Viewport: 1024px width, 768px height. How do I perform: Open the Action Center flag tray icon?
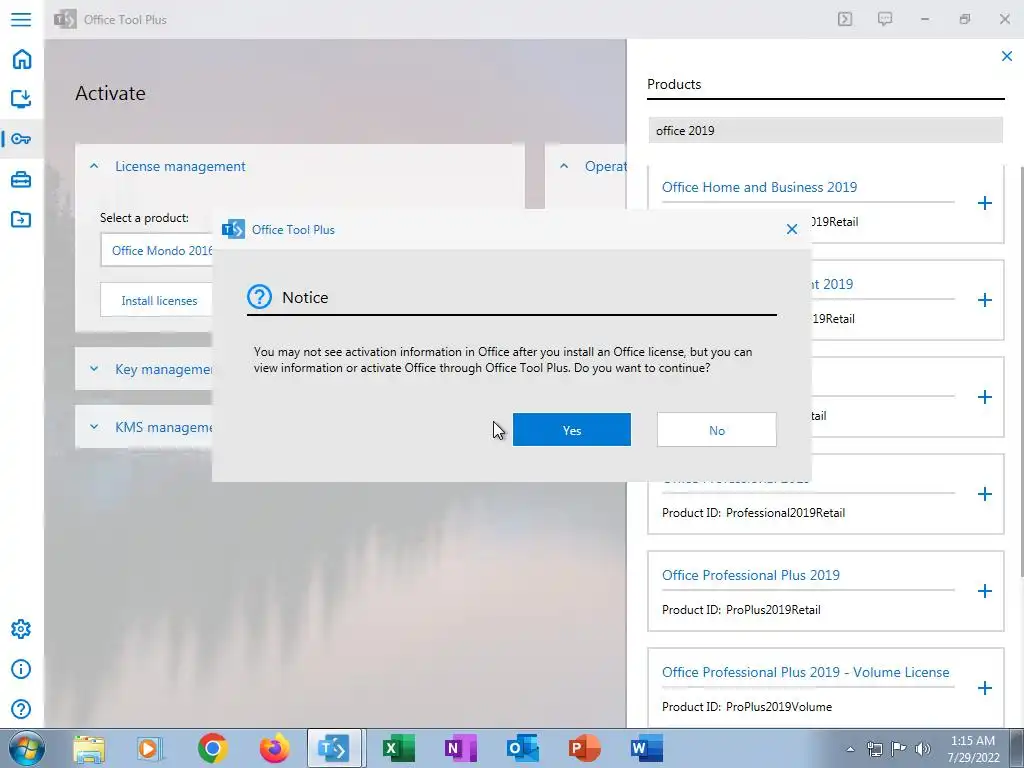(899, 749)
